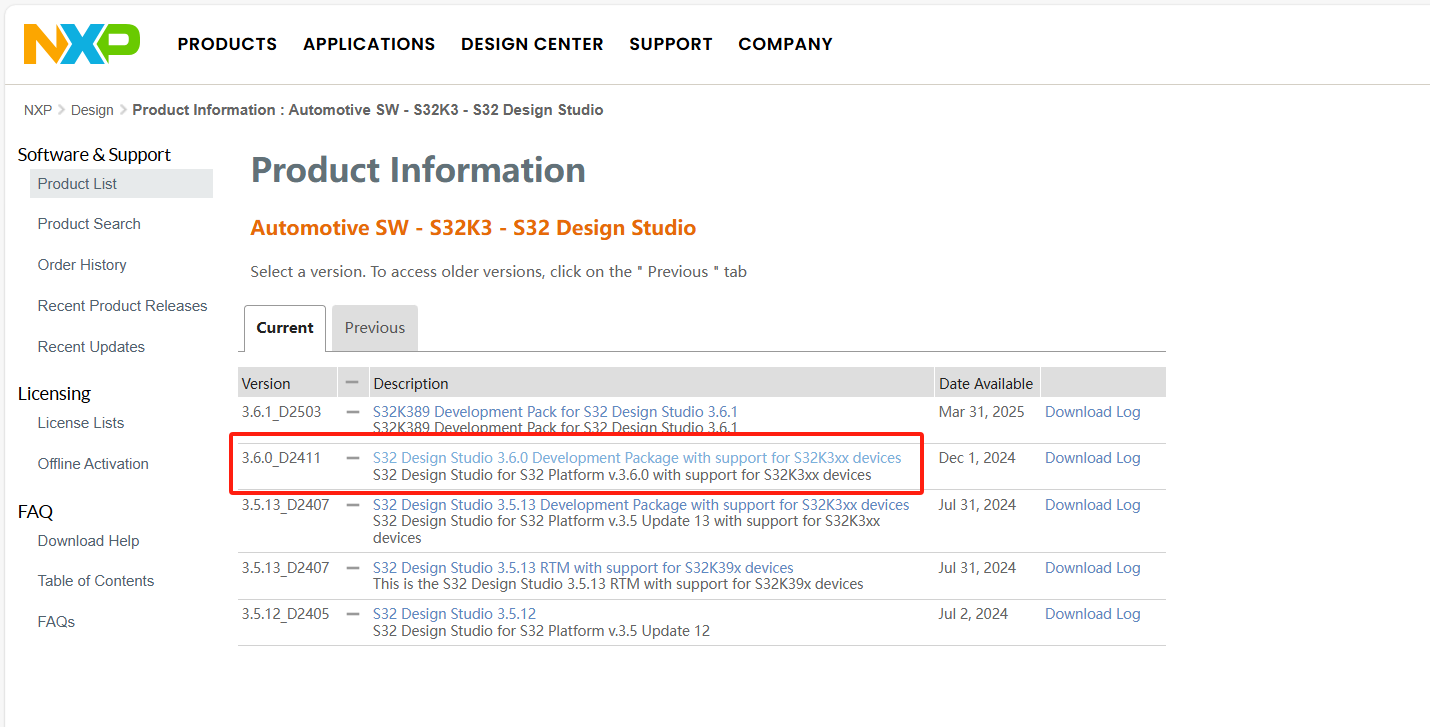Open S32 Design Studio 3.5.13 RTM link
Screen dimensions: 1430x727
point(583,568)
